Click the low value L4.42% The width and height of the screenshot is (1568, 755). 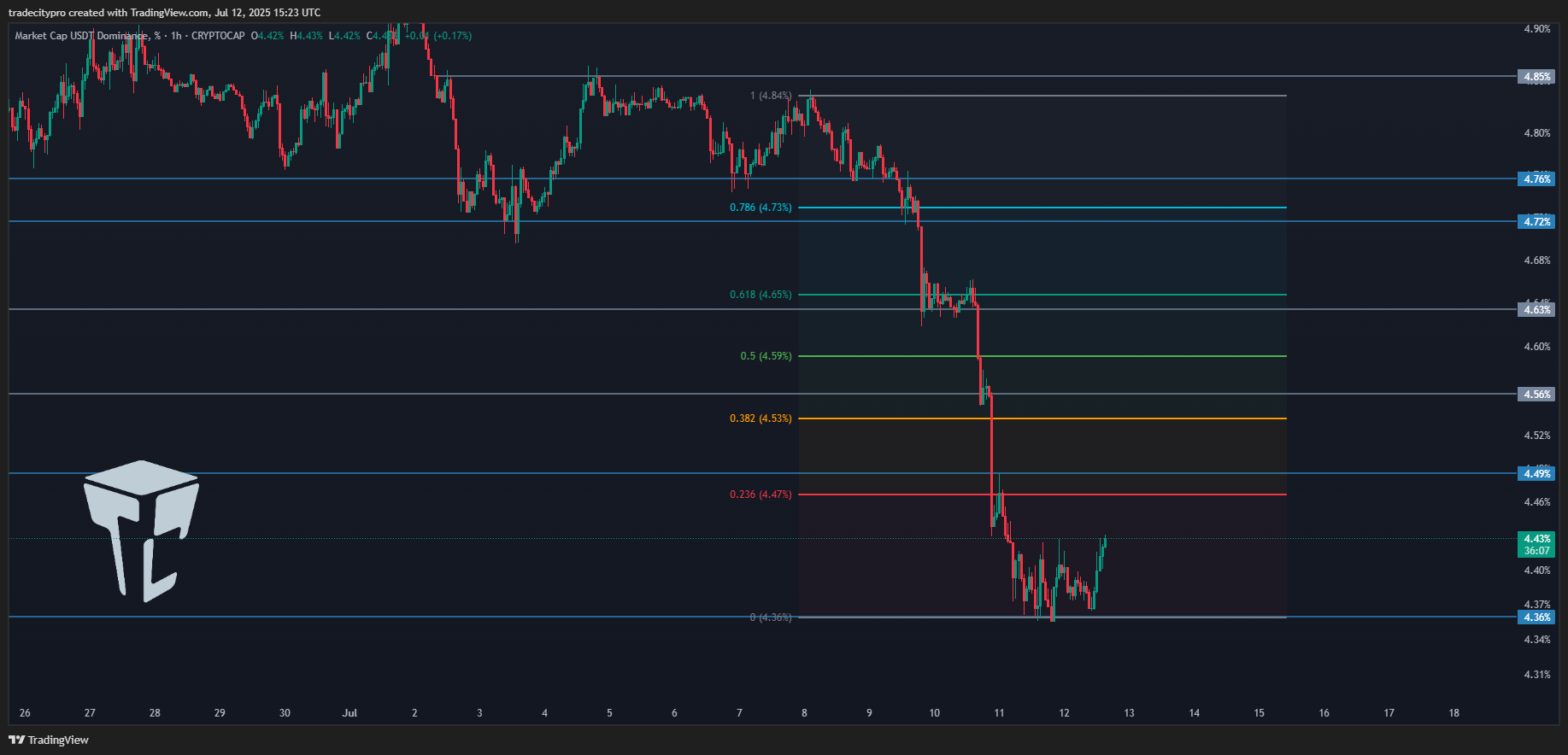(345, 36)
